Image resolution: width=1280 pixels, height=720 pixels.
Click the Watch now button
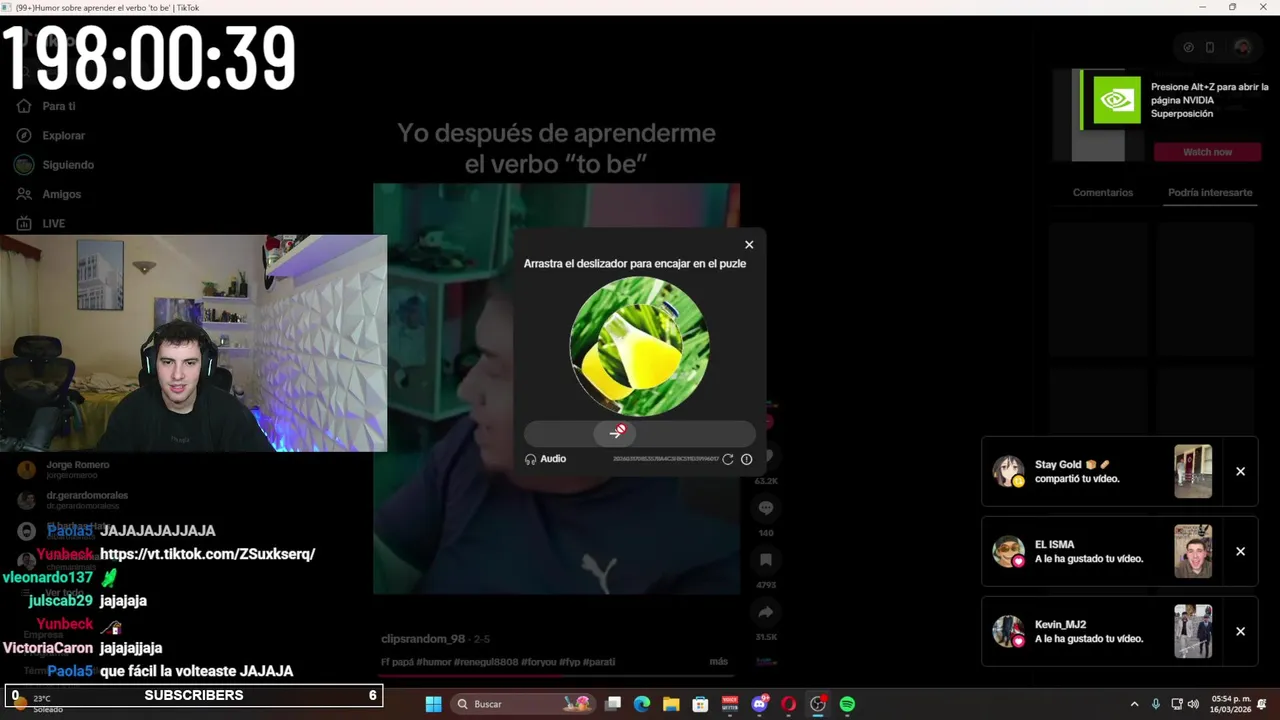tap(1207, 152)
